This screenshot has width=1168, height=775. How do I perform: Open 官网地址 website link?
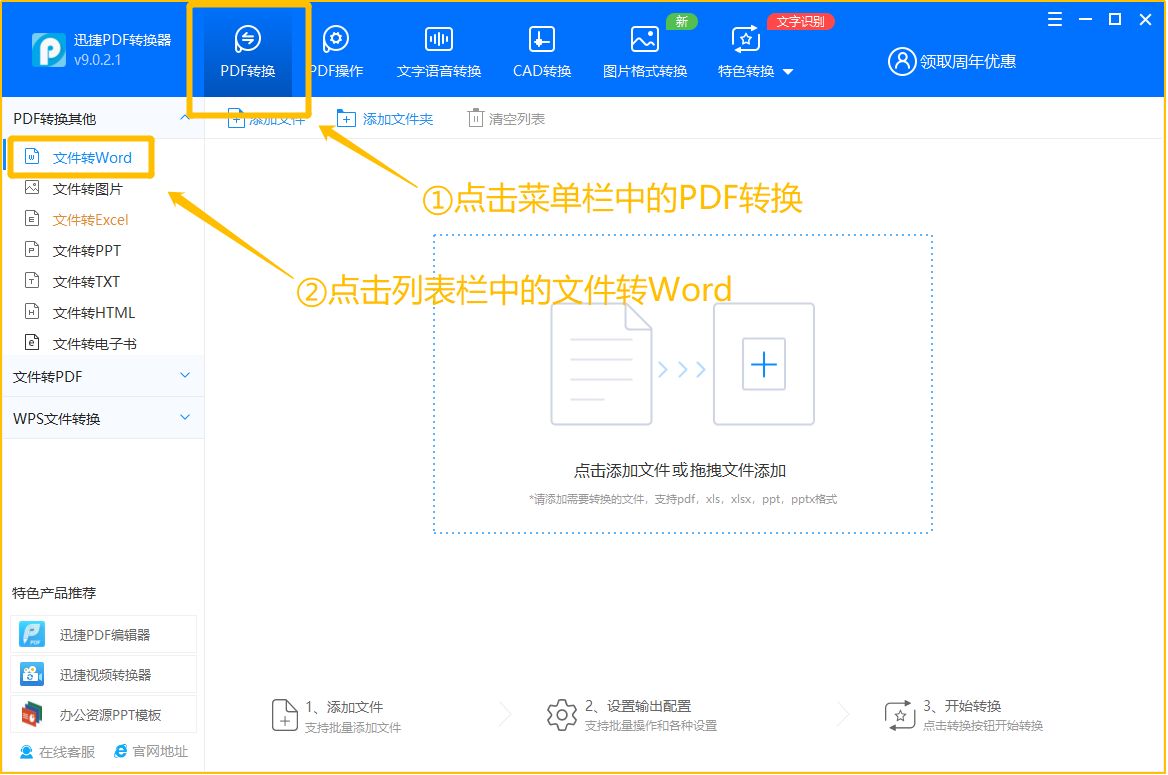150,752
